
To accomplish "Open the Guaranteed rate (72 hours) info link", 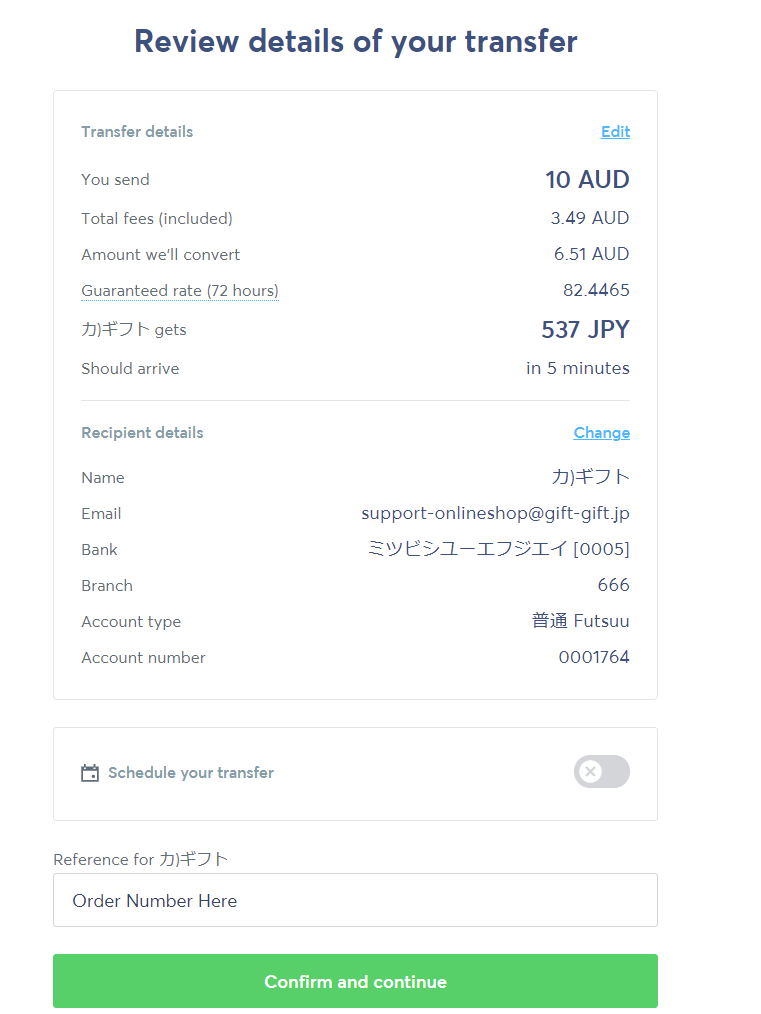I will pos(180,291).
